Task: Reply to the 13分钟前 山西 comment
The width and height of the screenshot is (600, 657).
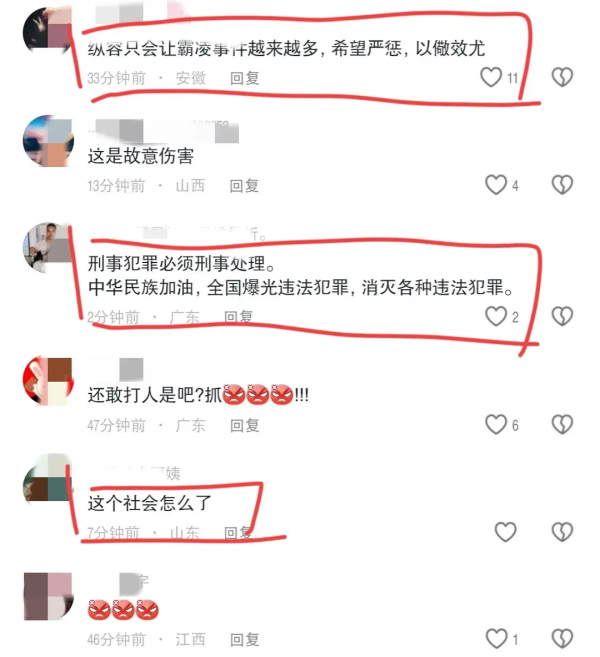Action: click(x=244, y=186)
